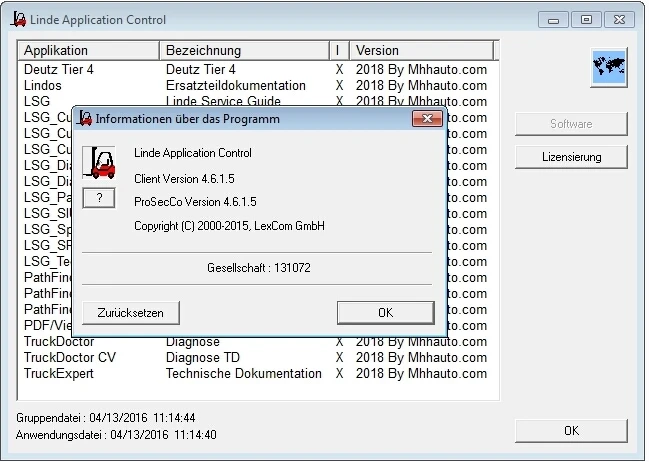649x462 pixels.
Task: Close the Linde Application Control main window
Action: tap(619, 20)
